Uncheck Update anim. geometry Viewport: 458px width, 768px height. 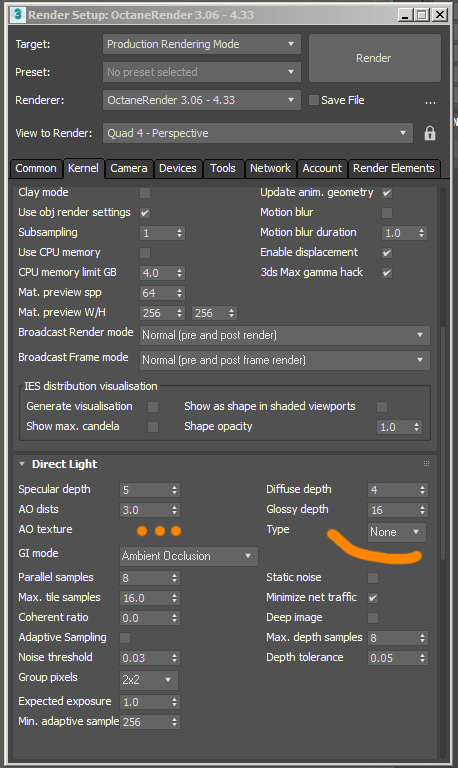(387, 192)
